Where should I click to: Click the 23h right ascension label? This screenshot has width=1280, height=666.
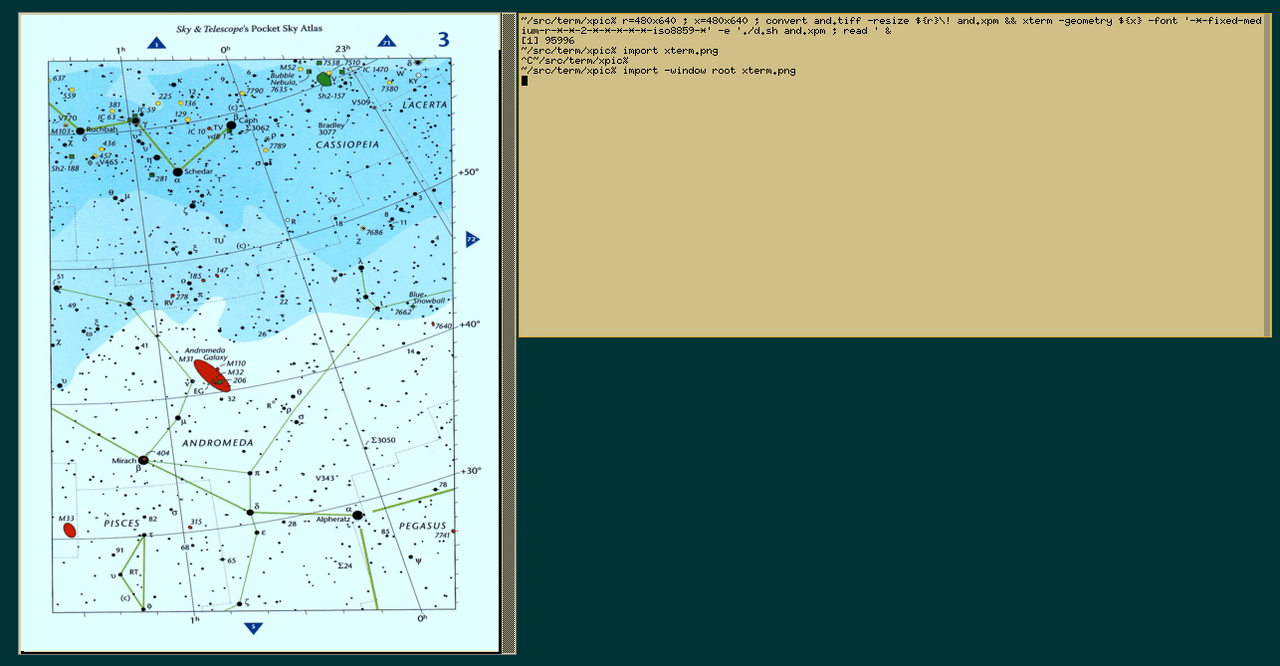[x=343, y=49]
